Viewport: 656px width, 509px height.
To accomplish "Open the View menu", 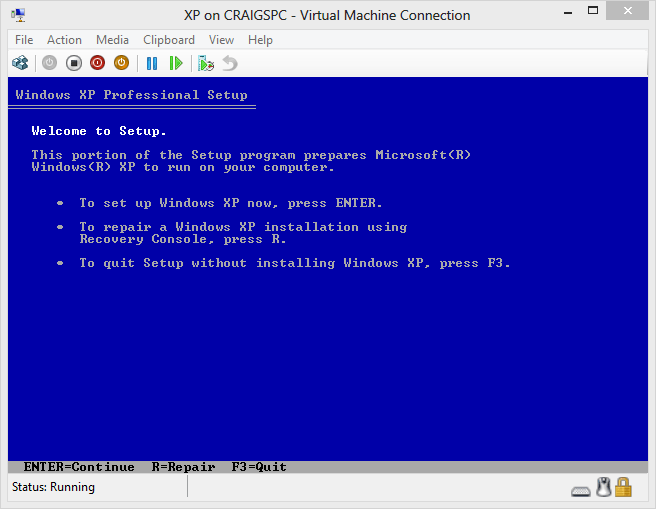I will click(221, 40).
